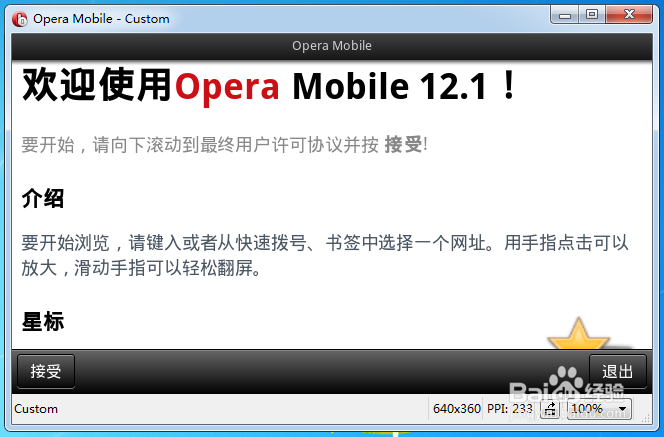The width and height of the screenshot is (664, 437).
Task: Click the 退出 exit button
Action: tap(617, 371)
